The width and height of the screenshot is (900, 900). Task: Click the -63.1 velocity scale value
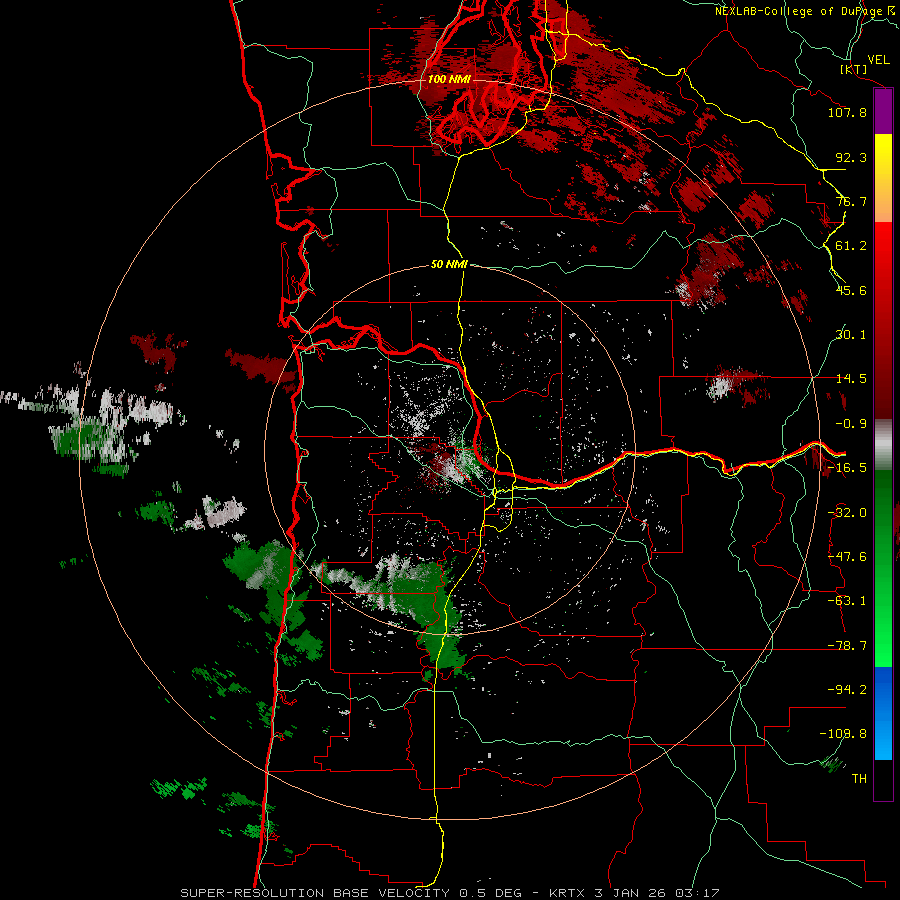pyautogui.click(x=847, y=601)
